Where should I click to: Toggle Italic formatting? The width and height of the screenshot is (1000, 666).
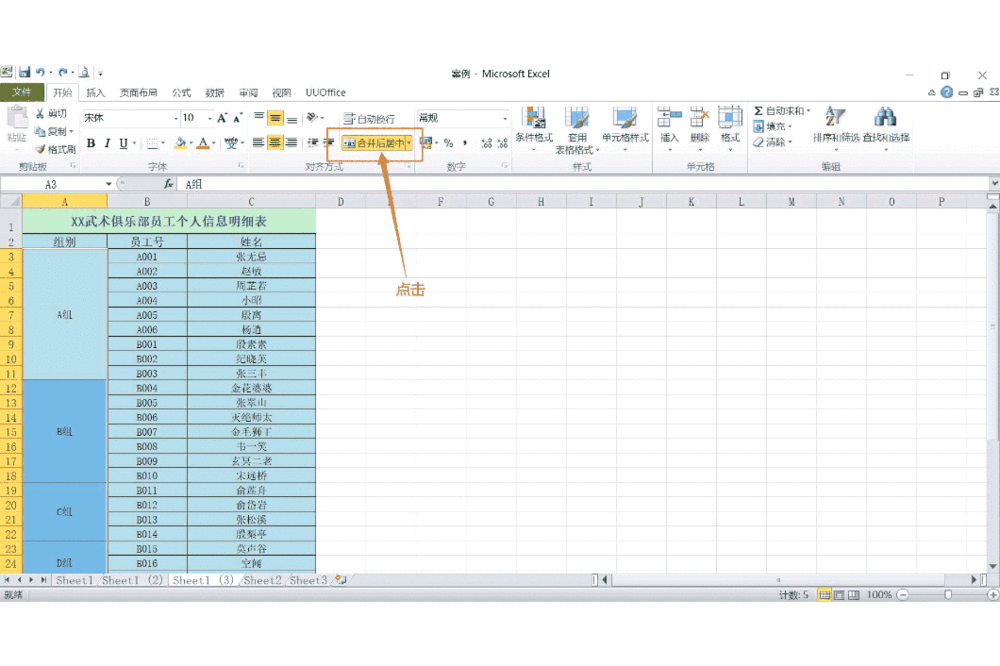pos(107,143)
